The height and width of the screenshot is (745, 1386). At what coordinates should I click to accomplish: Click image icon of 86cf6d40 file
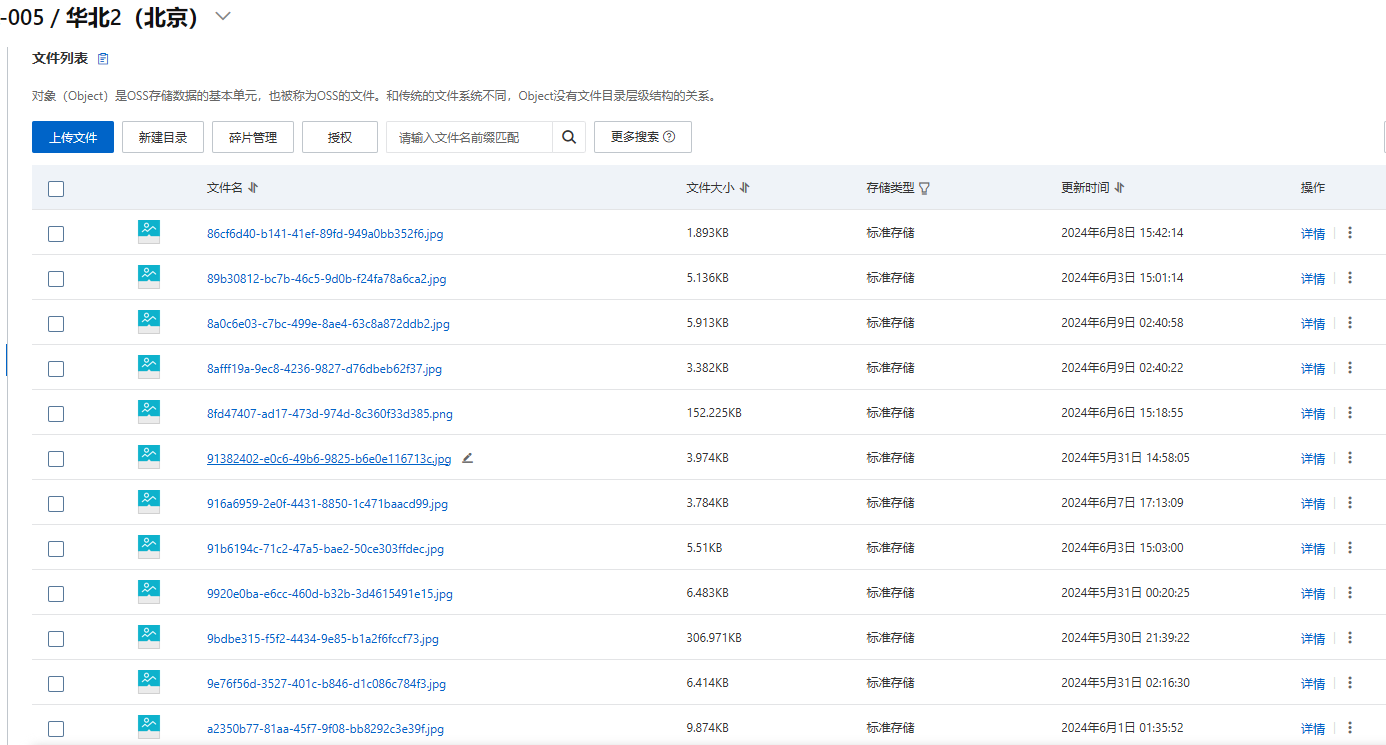click(149, 232)
